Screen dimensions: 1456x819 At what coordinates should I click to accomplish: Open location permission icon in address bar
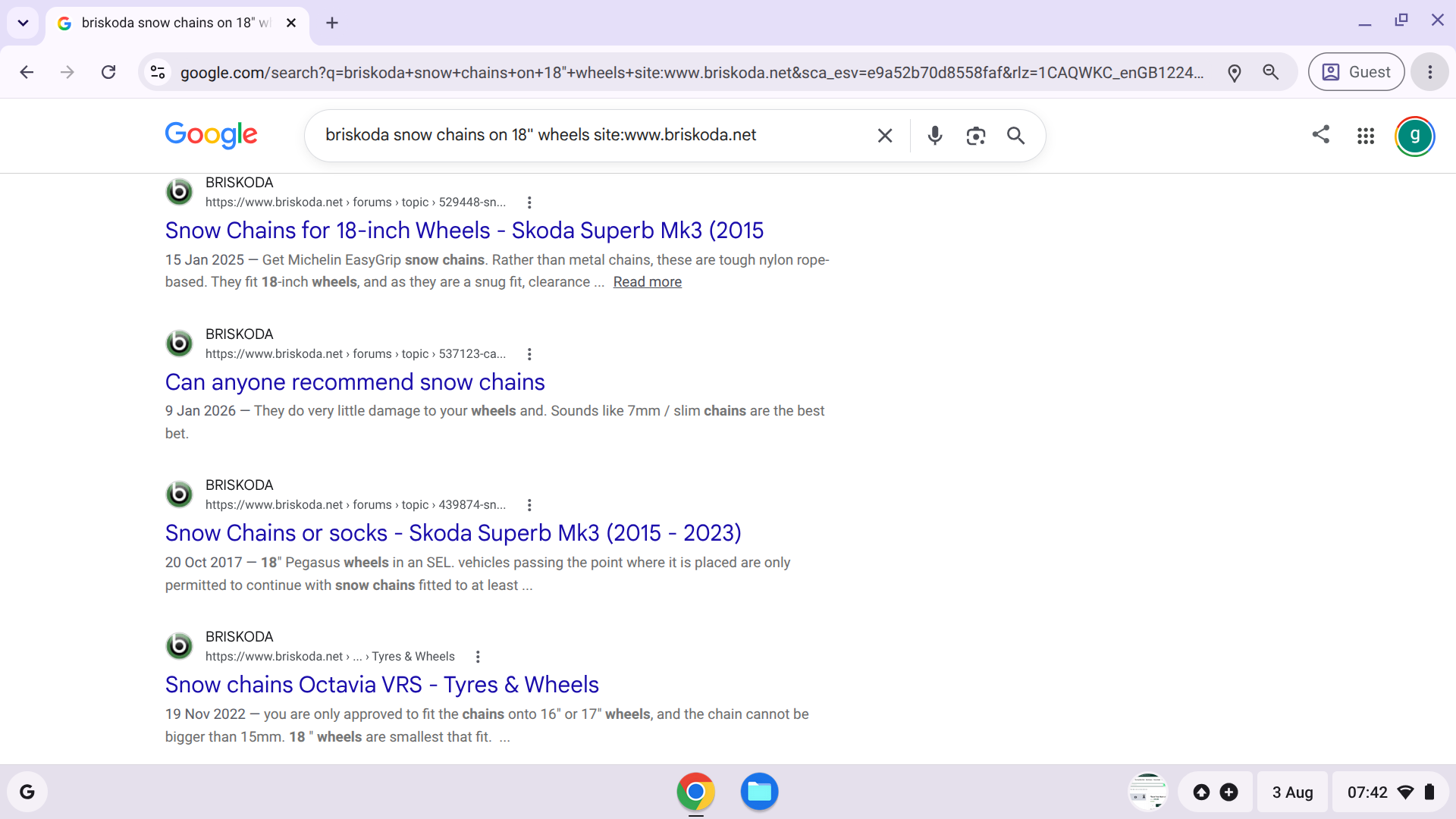[1235, 72]
